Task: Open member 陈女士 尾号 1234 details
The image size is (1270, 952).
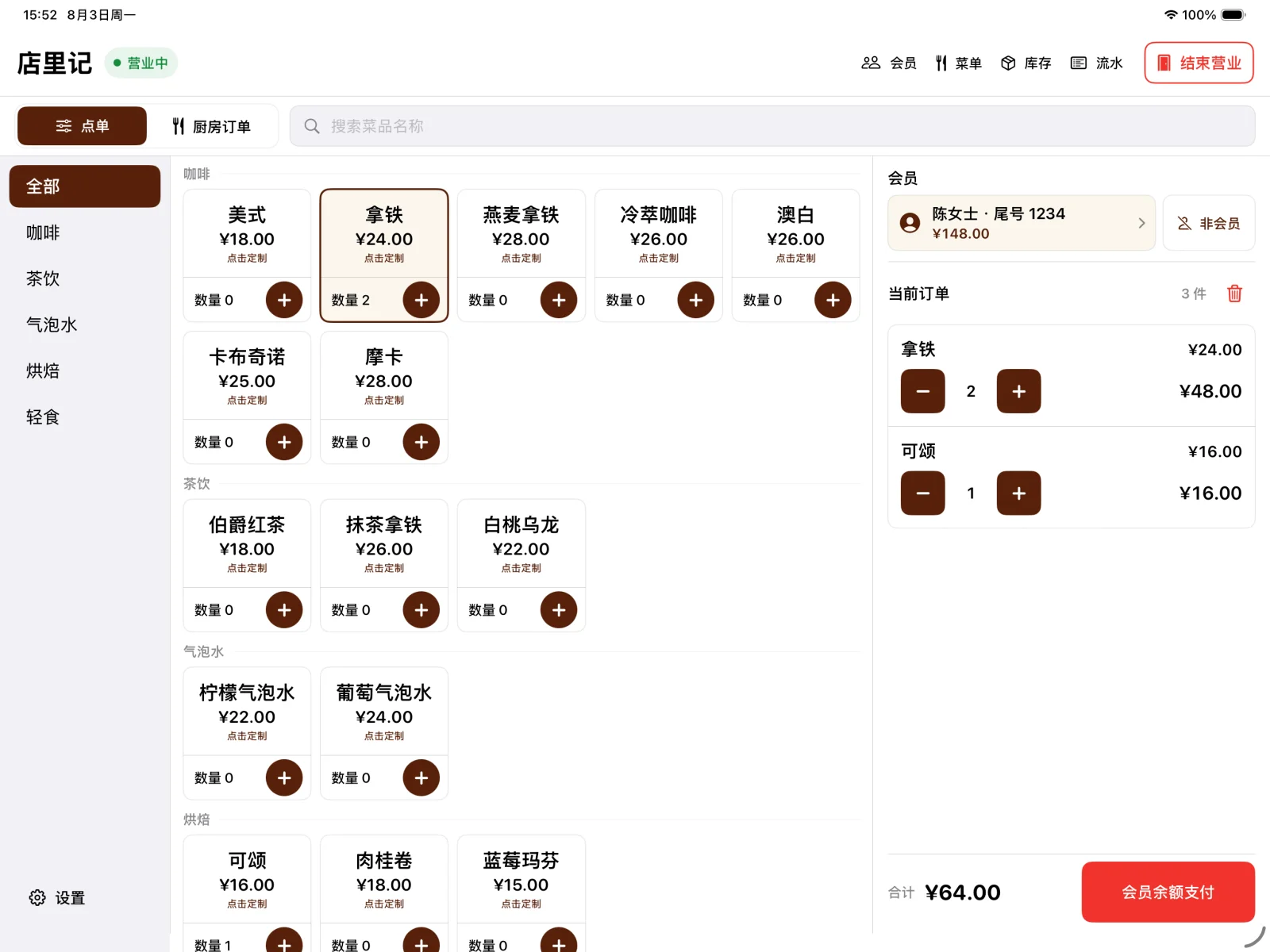Action: [1022, 223]
